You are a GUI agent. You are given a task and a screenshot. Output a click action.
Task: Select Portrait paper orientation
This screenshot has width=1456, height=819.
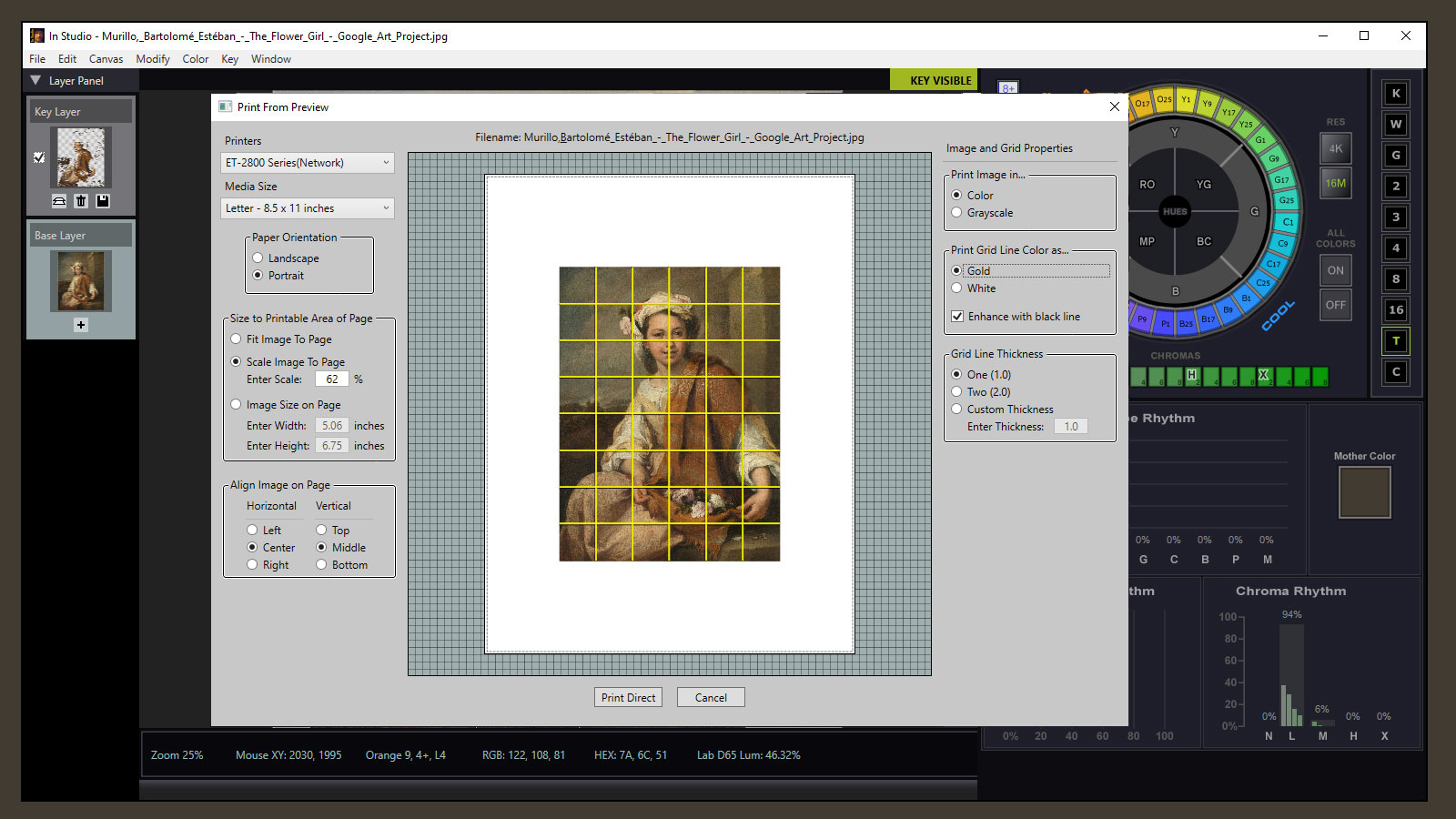(258, 276)
